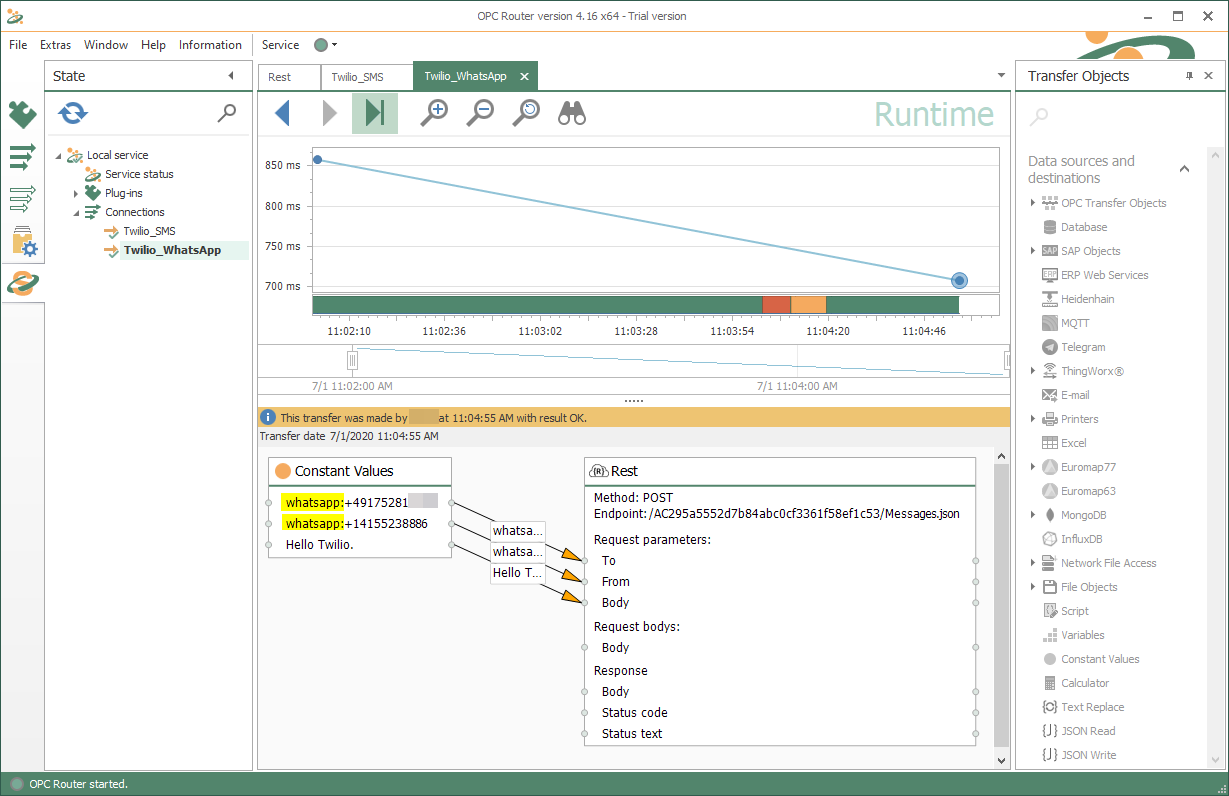Switch to the Twilio_SMS tab
The image size is (1229, 796).
[x=358, y=77]
